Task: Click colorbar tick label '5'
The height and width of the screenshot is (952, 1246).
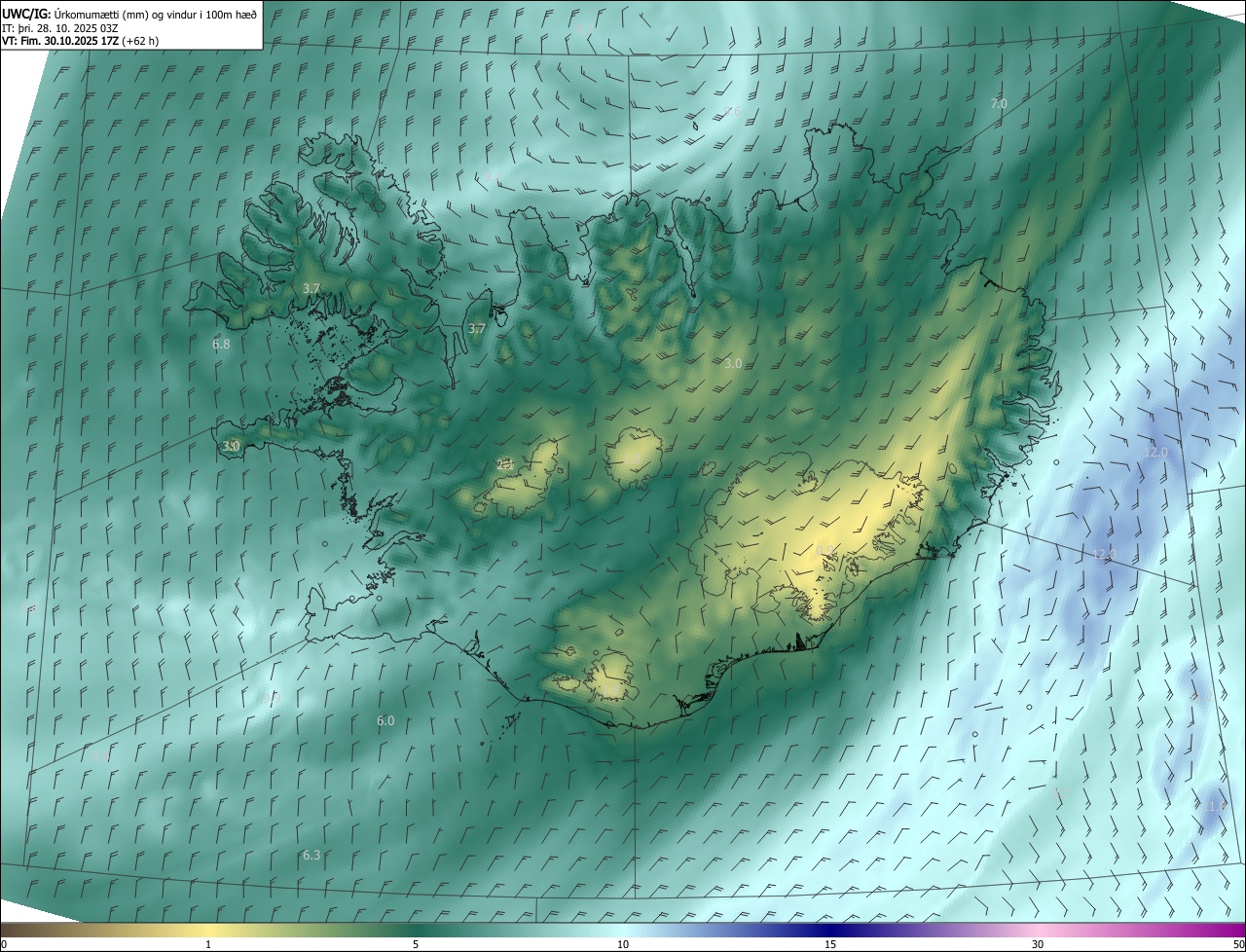Action: tap(416, 945)
